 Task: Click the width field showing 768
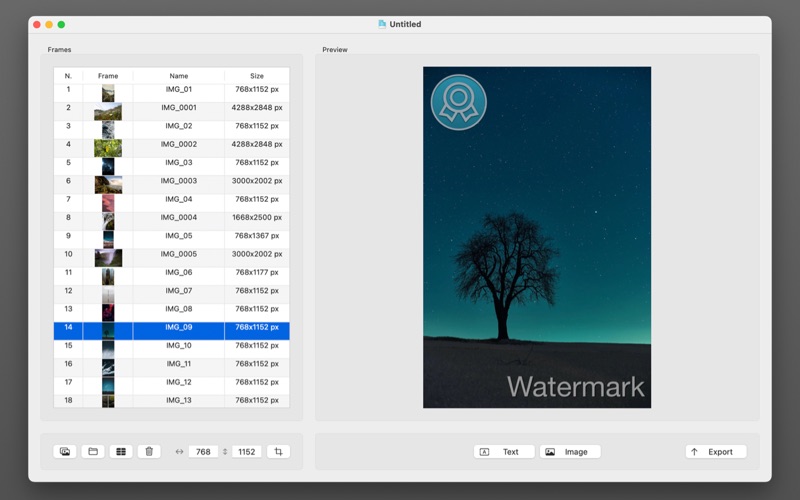[x=203, y=452]
